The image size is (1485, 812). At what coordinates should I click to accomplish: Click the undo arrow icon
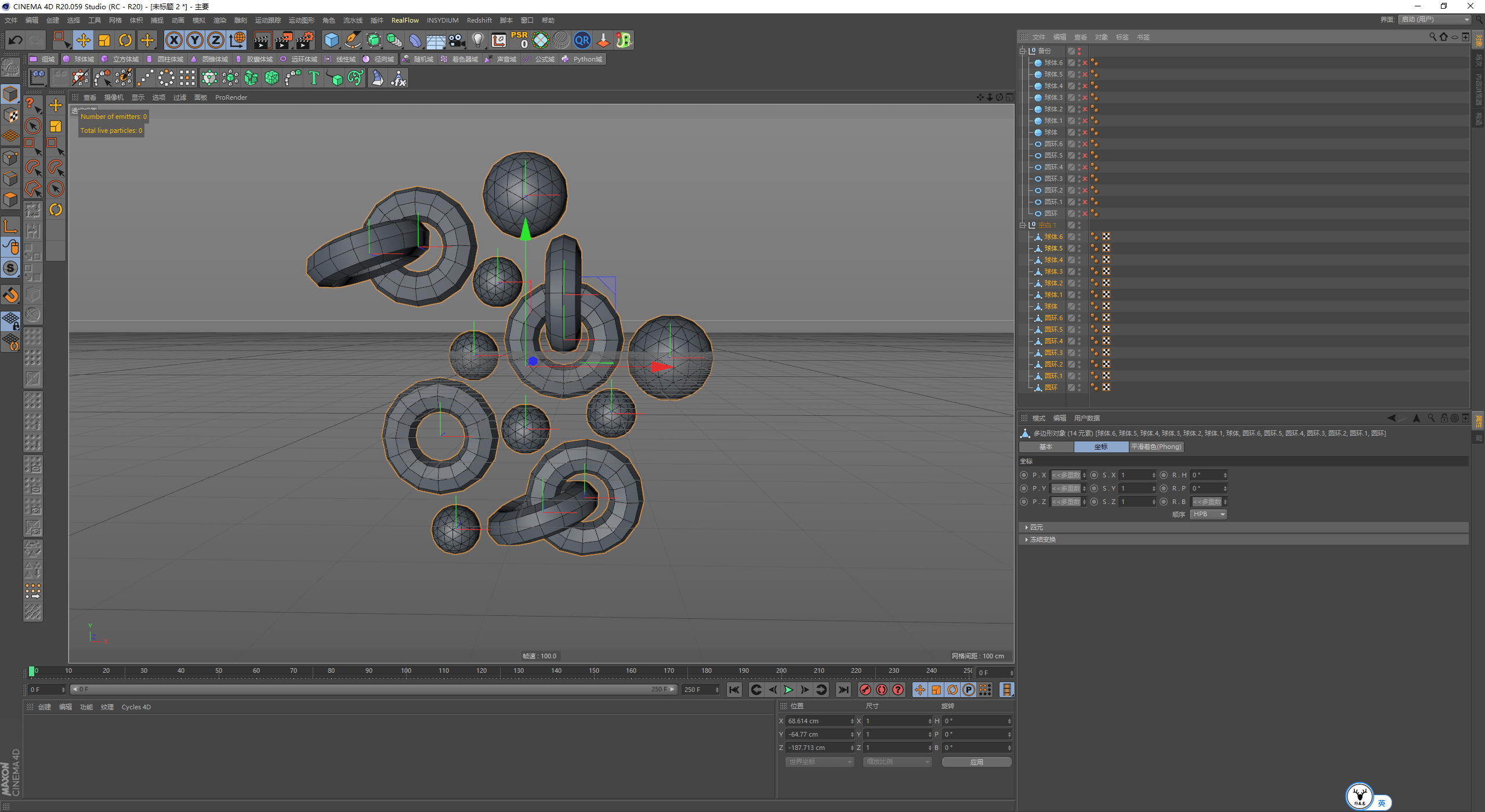tap(16, 40)
